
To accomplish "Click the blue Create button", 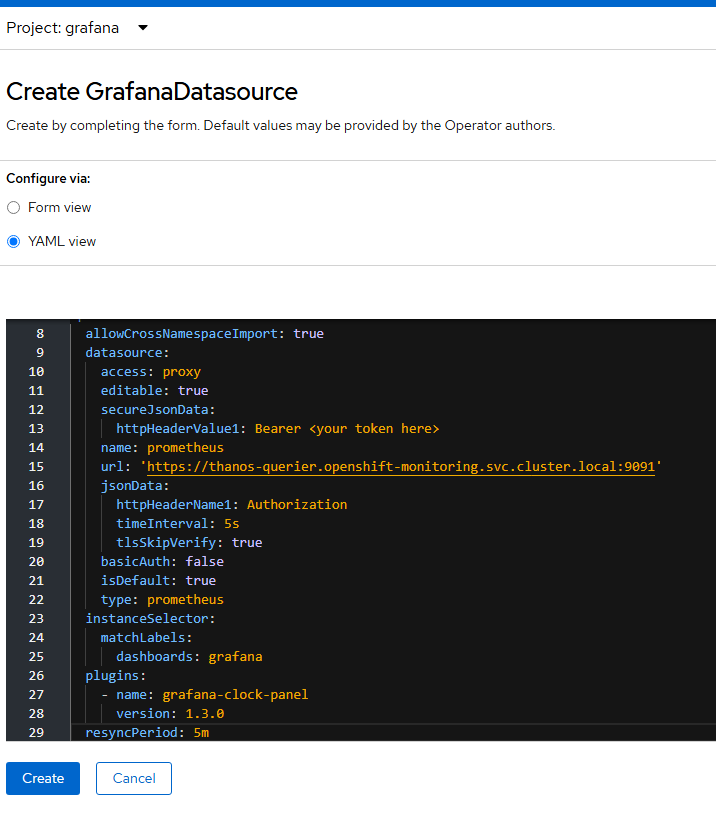I will click(43, 778).
